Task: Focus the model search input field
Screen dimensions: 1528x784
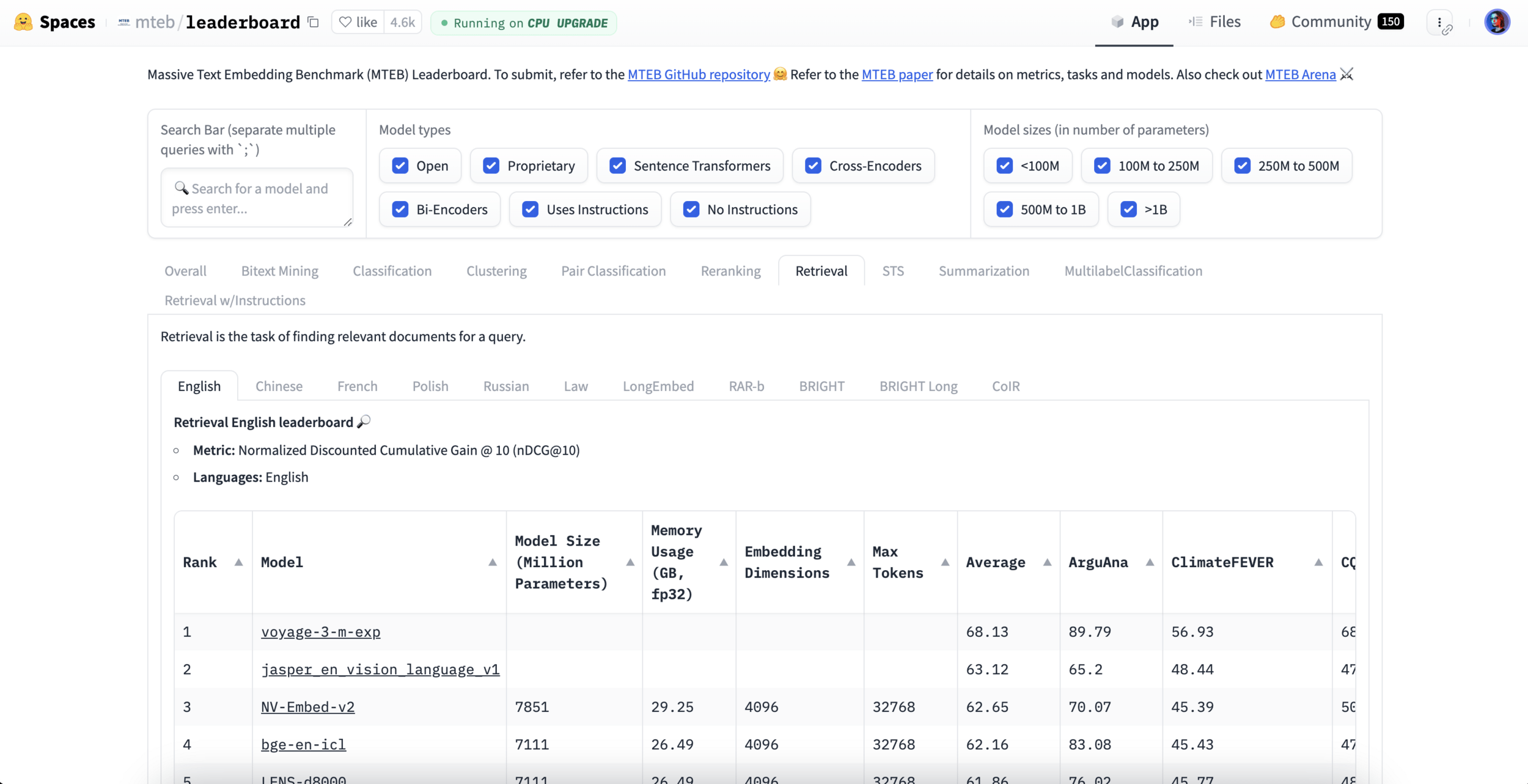Action: coord(257,198)
